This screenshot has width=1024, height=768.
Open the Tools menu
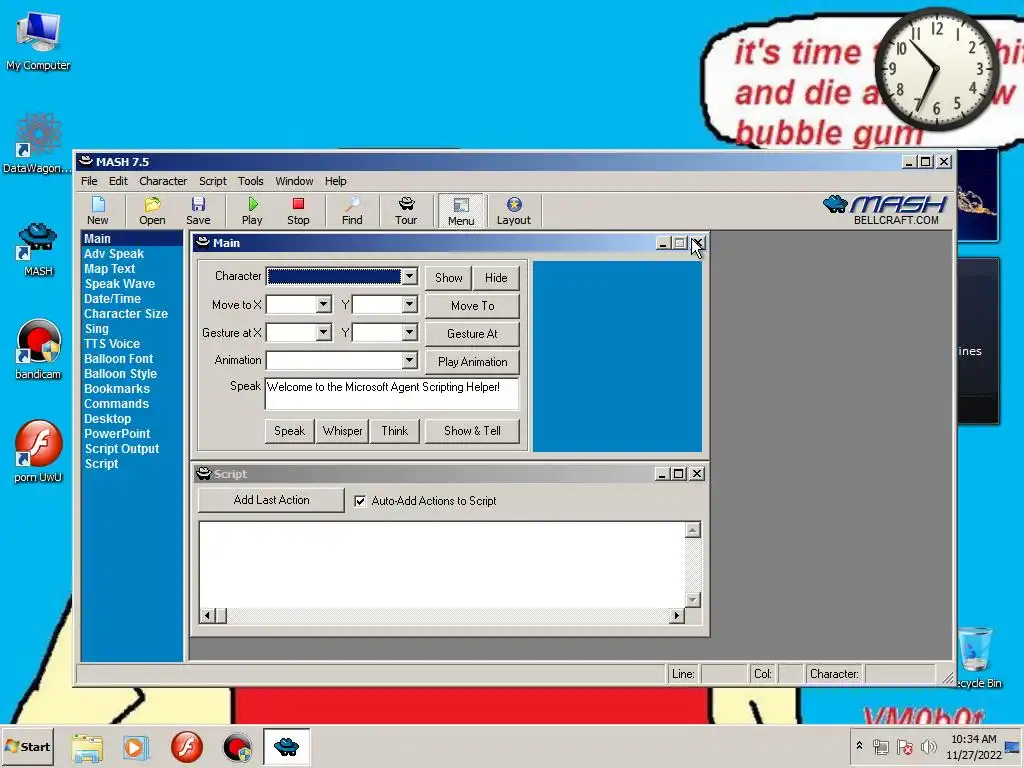coord(251,181)
